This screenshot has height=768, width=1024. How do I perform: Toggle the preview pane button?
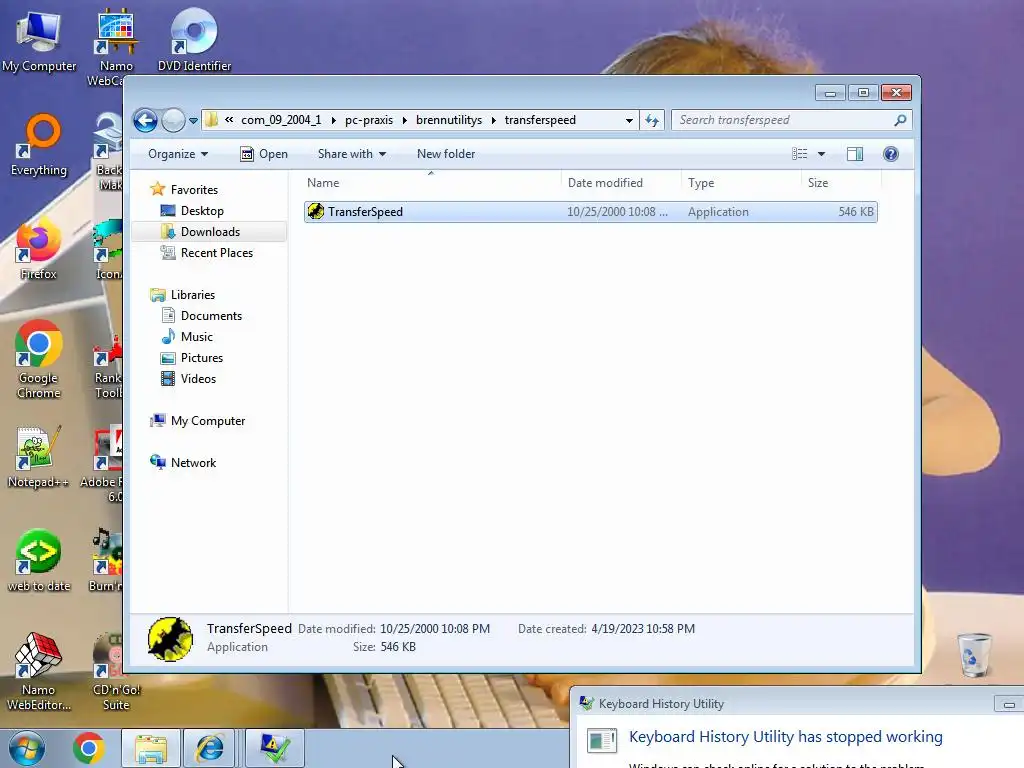855,154
